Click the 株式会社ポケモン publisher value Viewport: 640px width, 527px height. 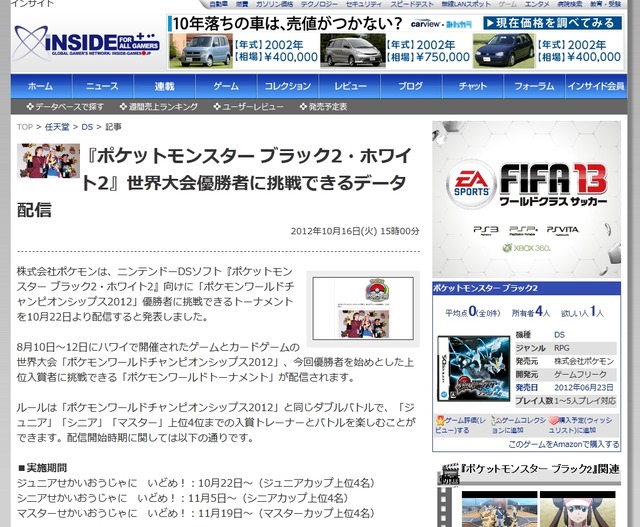[x=584, y=361]
